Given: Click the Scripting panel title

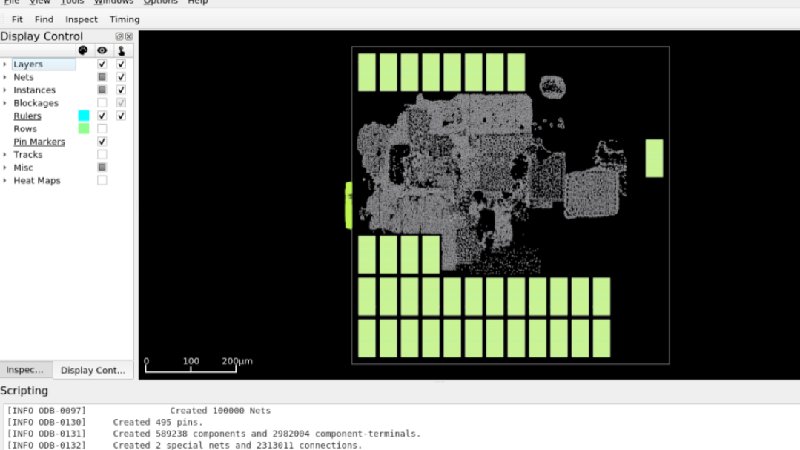Looking at the screenshot, I should tap(24, 390).
